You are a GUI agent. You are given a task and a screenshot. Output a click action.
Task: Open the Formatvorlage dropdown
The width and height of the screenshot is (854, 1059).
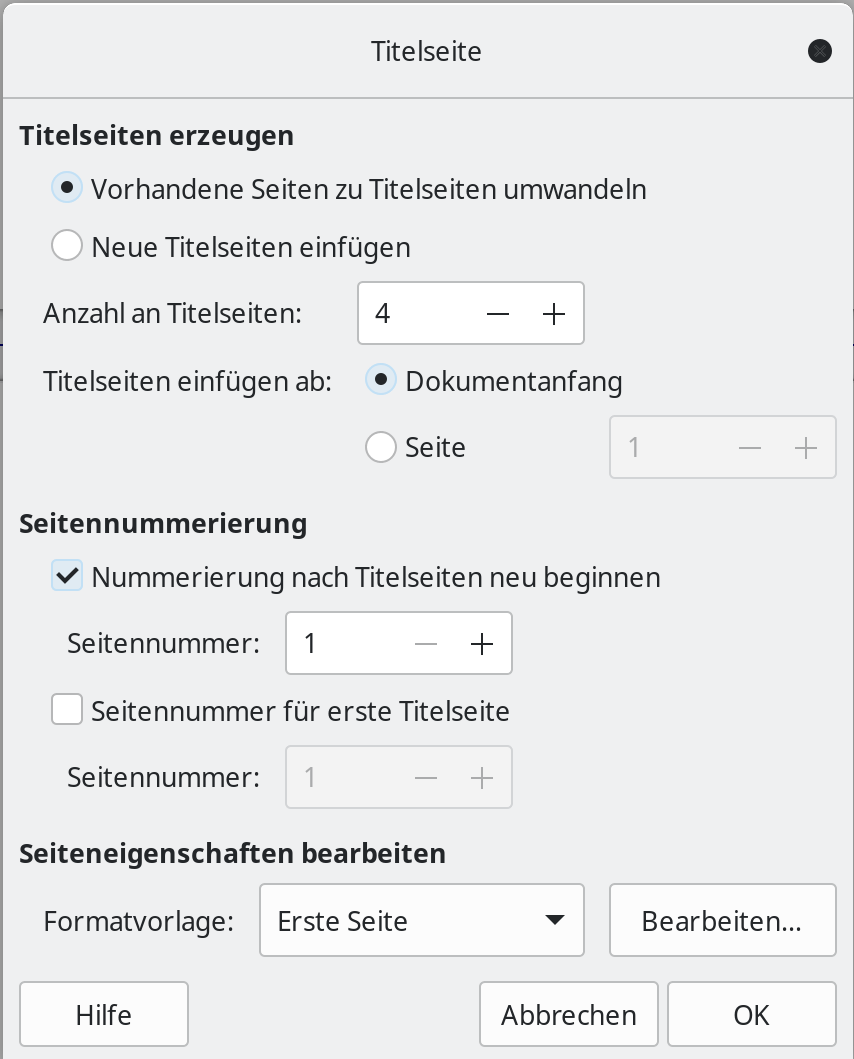pyautogui.click(x=421, y=921)
